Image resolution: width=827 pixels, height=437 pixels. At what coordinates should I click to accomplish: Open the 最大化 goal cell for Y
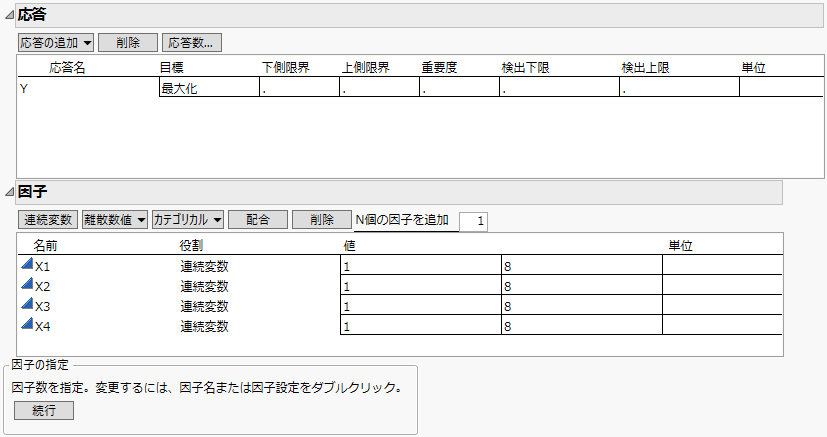209,88
